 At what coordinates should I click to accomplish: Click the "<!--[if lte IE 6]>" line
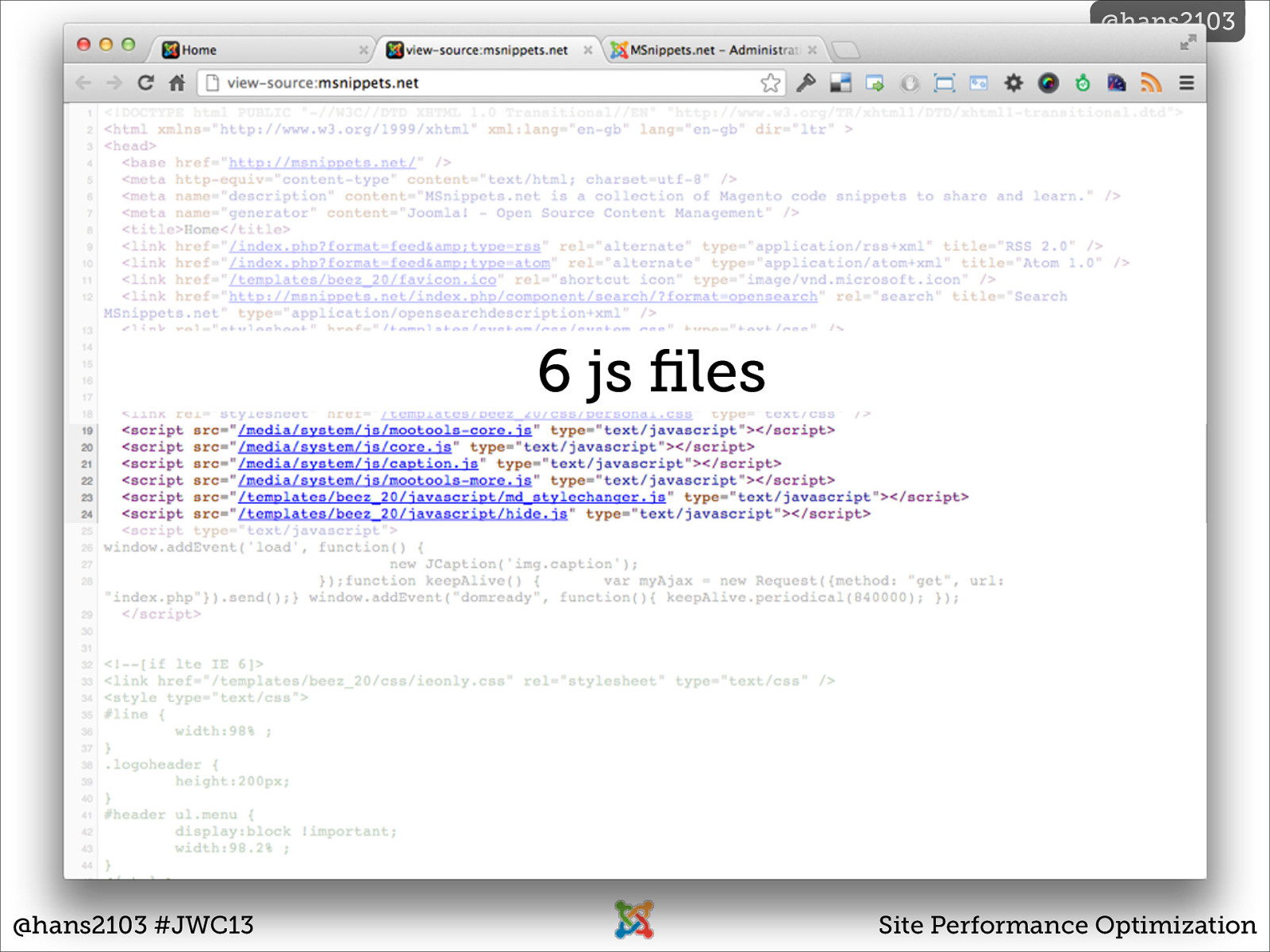(x=183, y=664)
